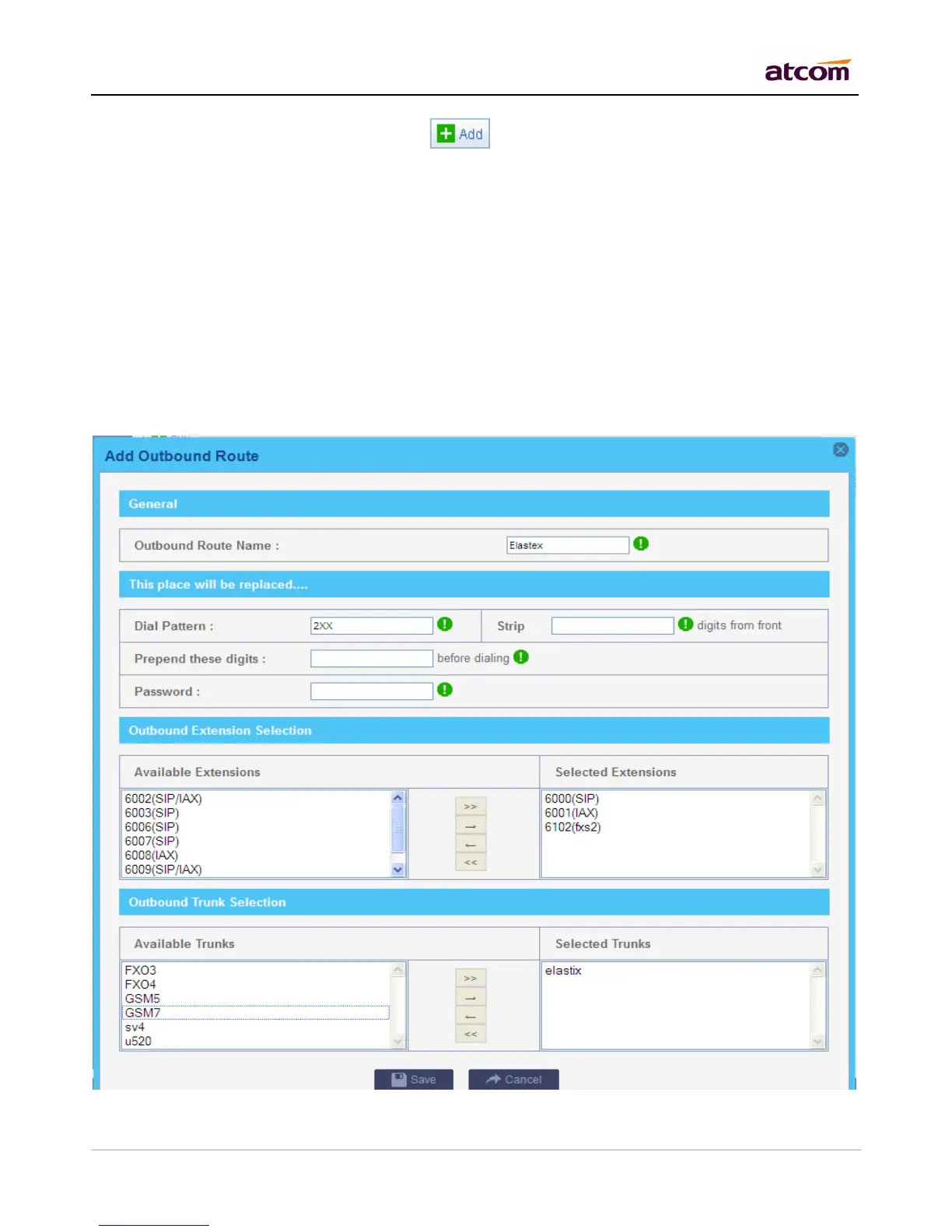Move all extensions right with >> button
This screenshot has height=1232, width=952.
(471, 807)
